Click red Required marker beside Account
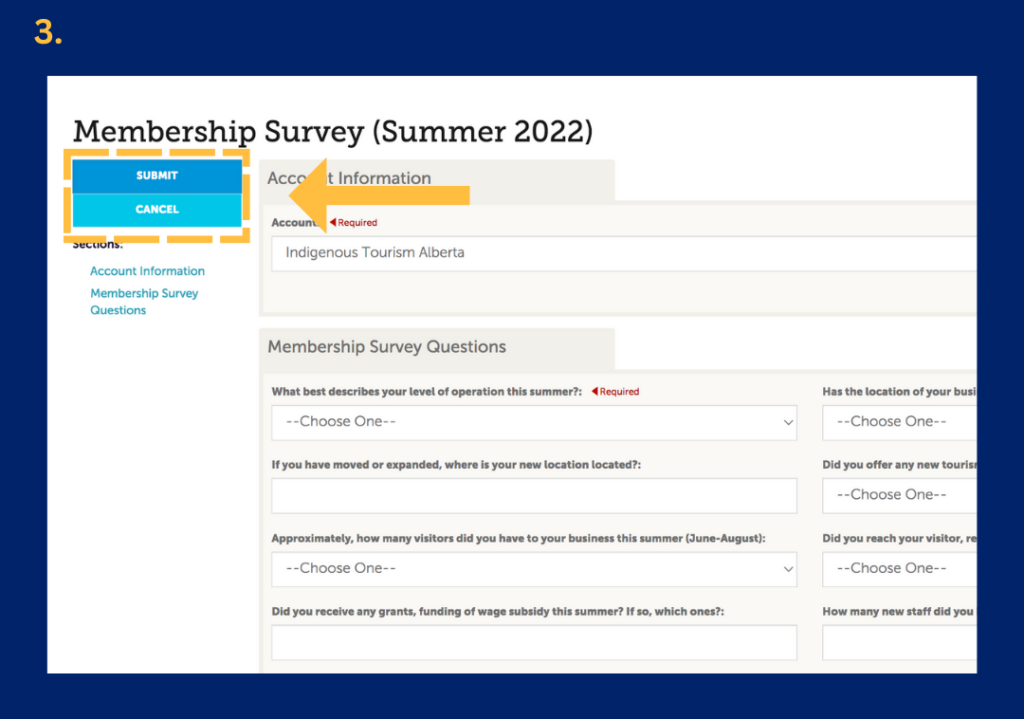The height and width of the screenshot is (719, 1024). [x=353, y=223]
